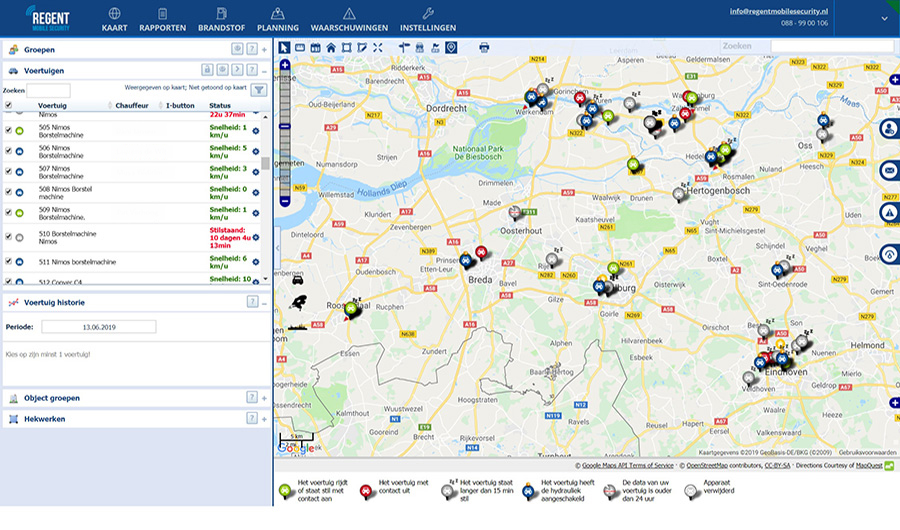Image resolution: width=900 pixels, height=530 pixels.
Task: Expand the Hekwerken section
Action: (264, 419)
